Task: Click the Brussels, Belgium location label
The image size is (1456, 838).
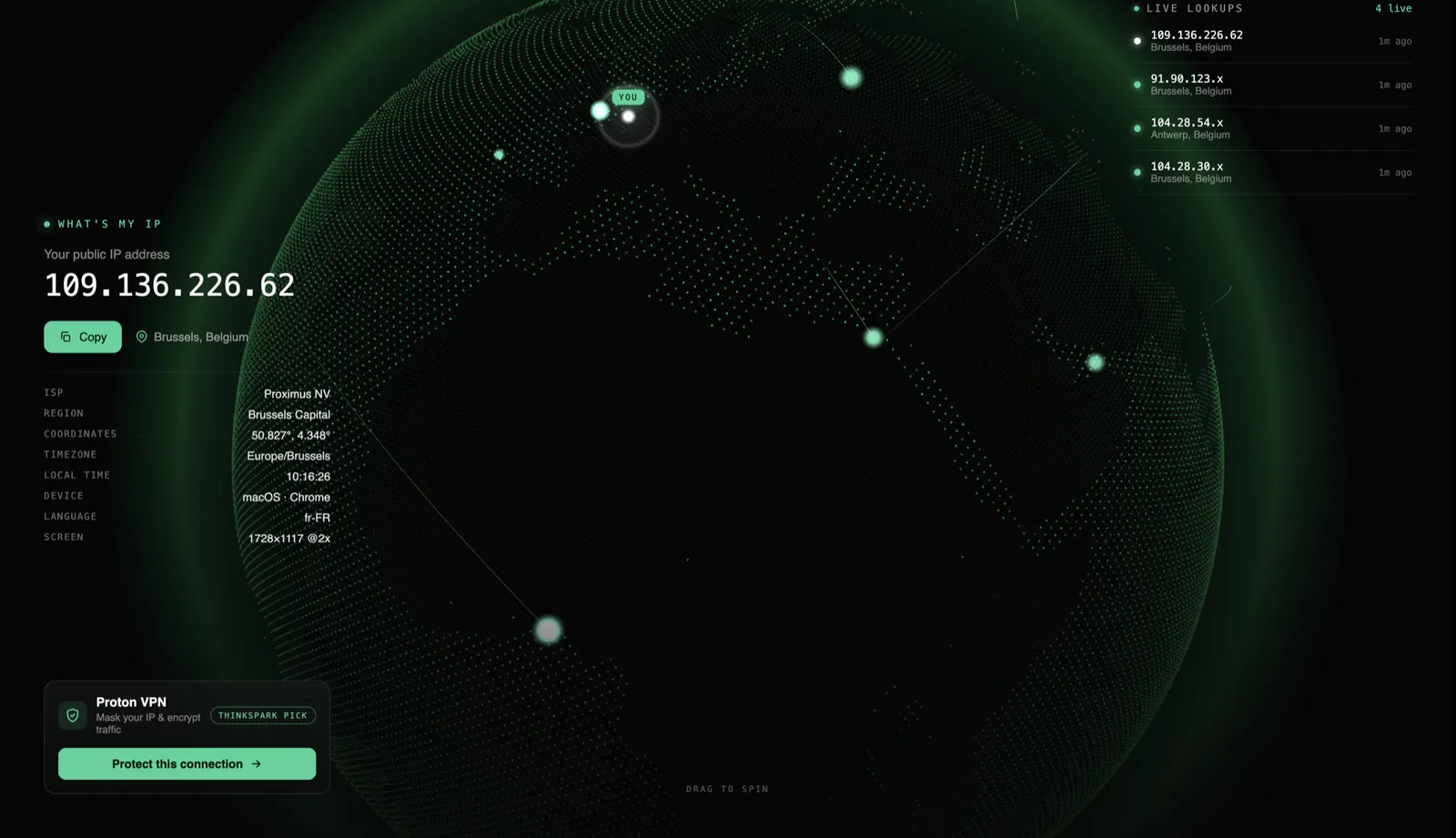Action: tap(201, 337)
